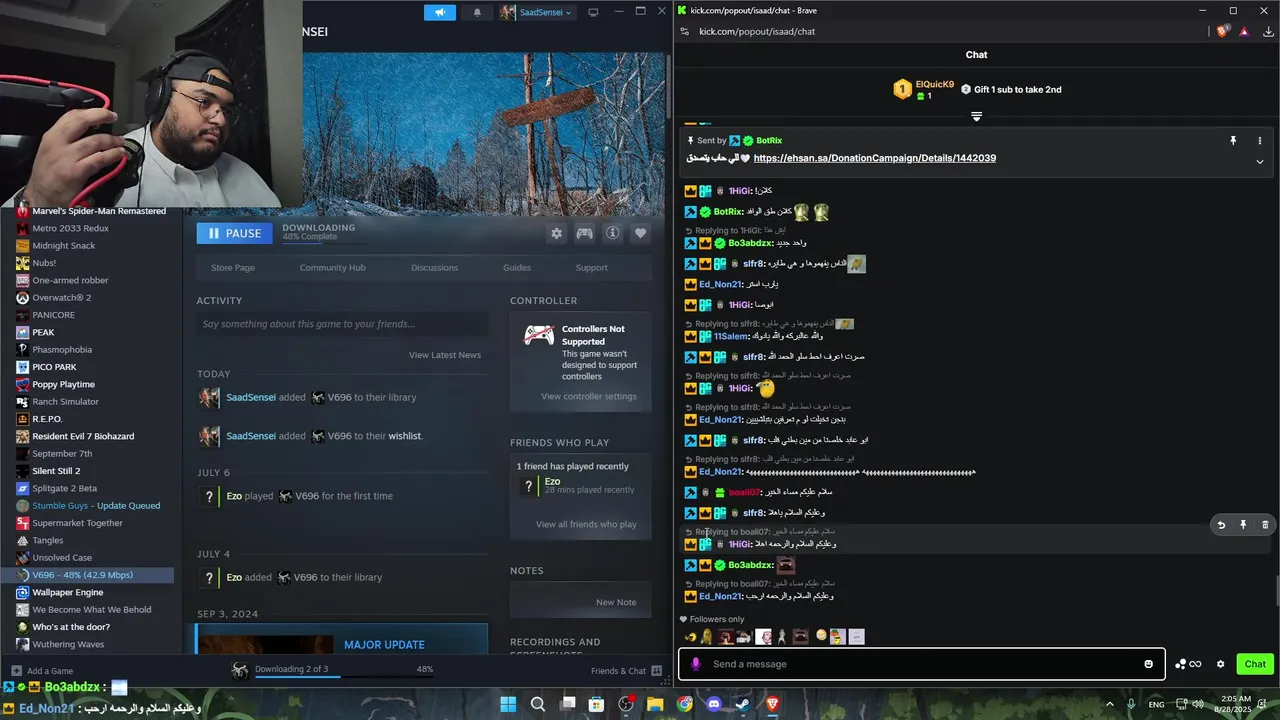Open File Explorer from taskbar
Image resolution: width=1280 pixels, height=720 pixels.
click(655, 704)
